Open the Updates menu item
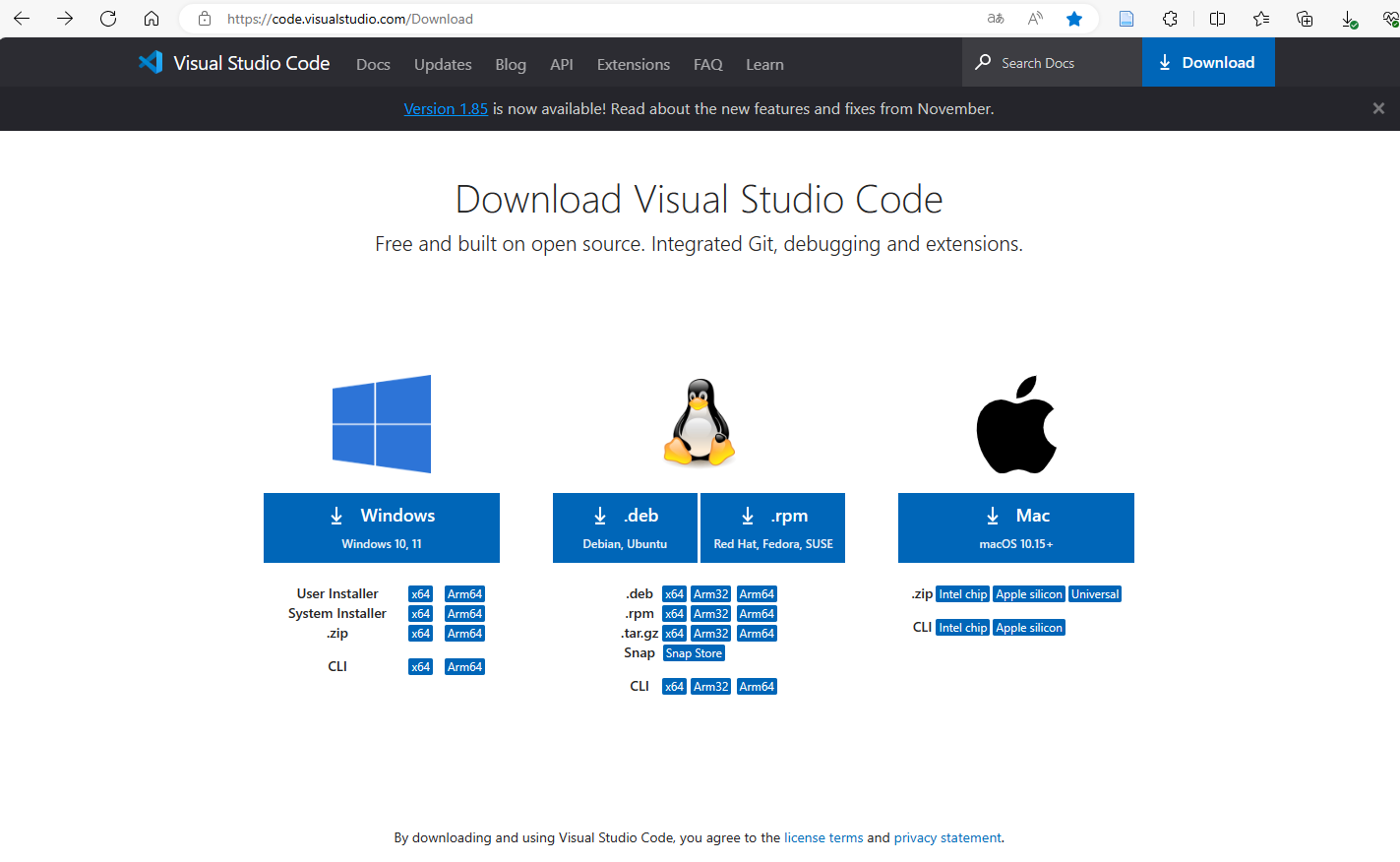 [443, 64]
